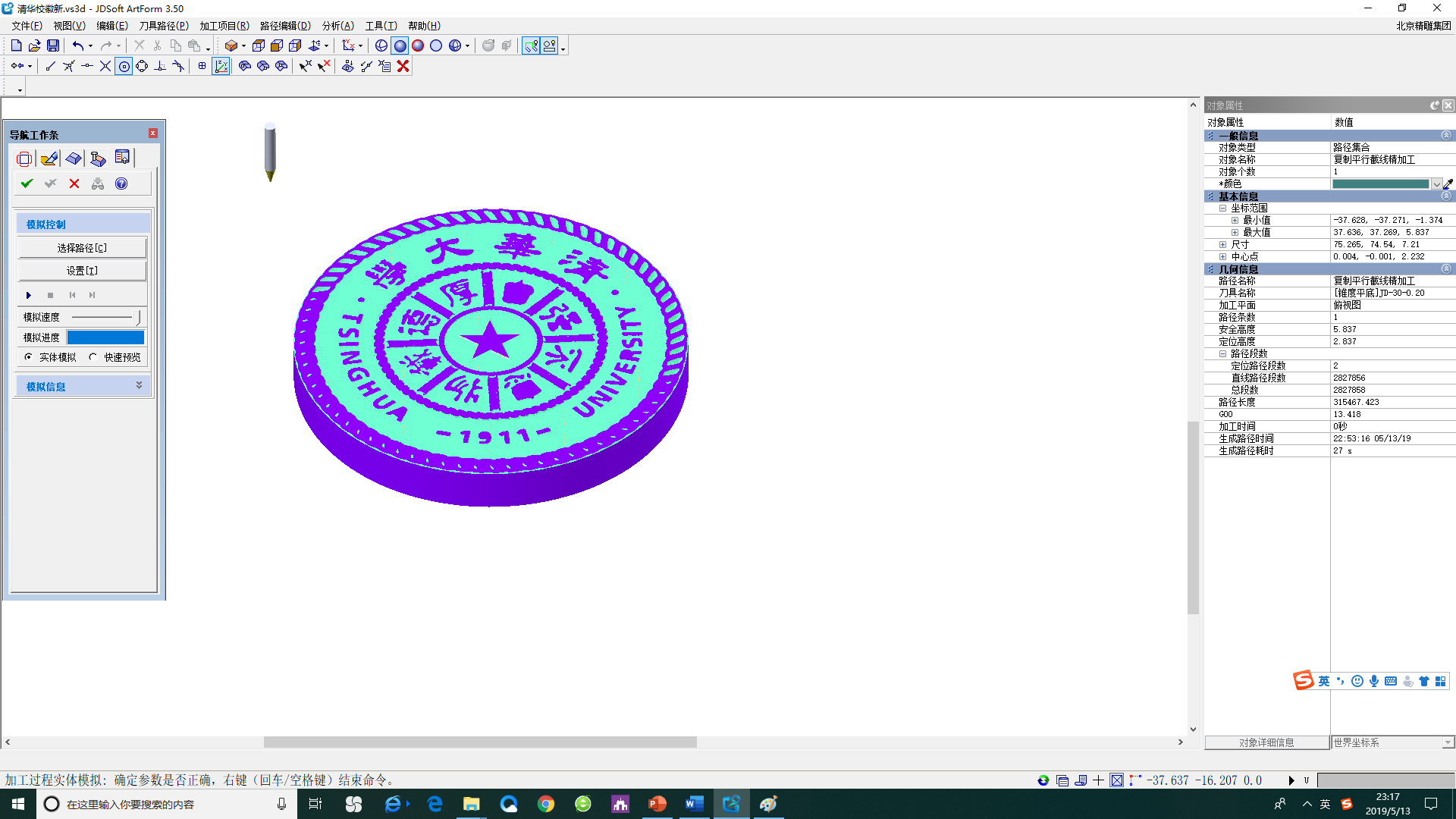Click the green checkmark confirm icon
The height and width of the screenshot is (819, 1456).
[27, 184]
